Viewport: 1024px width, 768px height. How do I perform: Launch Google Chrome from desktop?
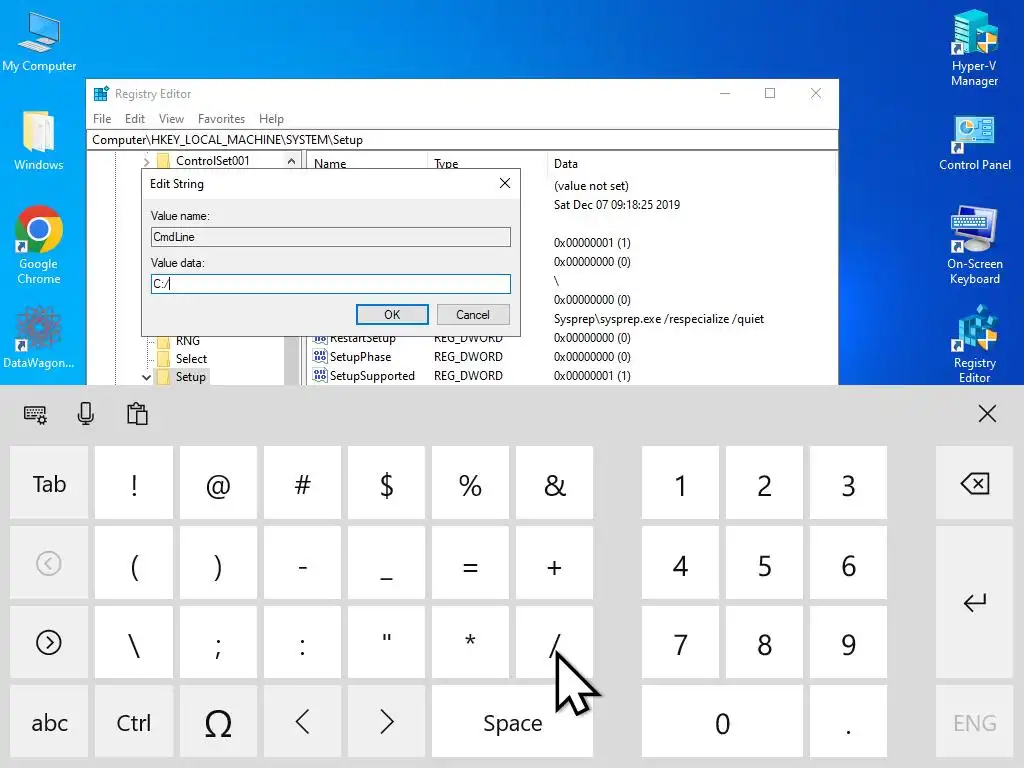click(39, 245)
